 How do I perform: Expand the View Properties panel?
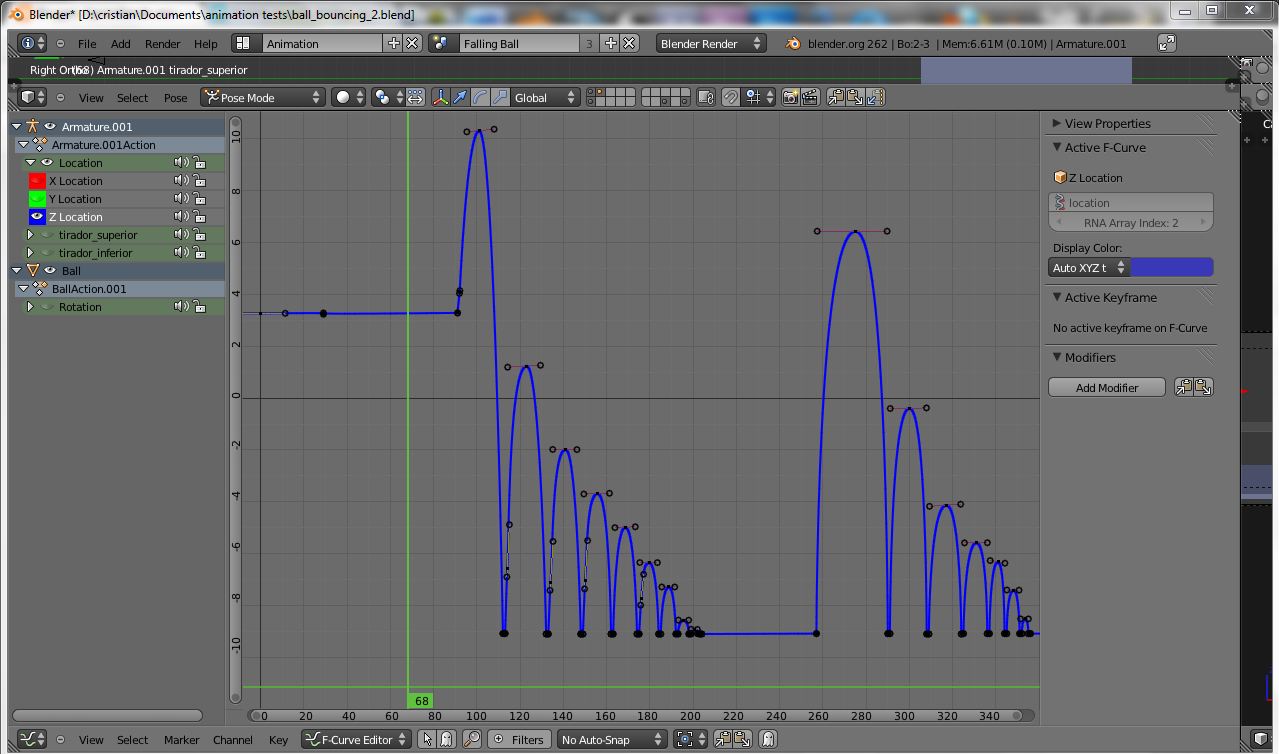(1056, 123)
